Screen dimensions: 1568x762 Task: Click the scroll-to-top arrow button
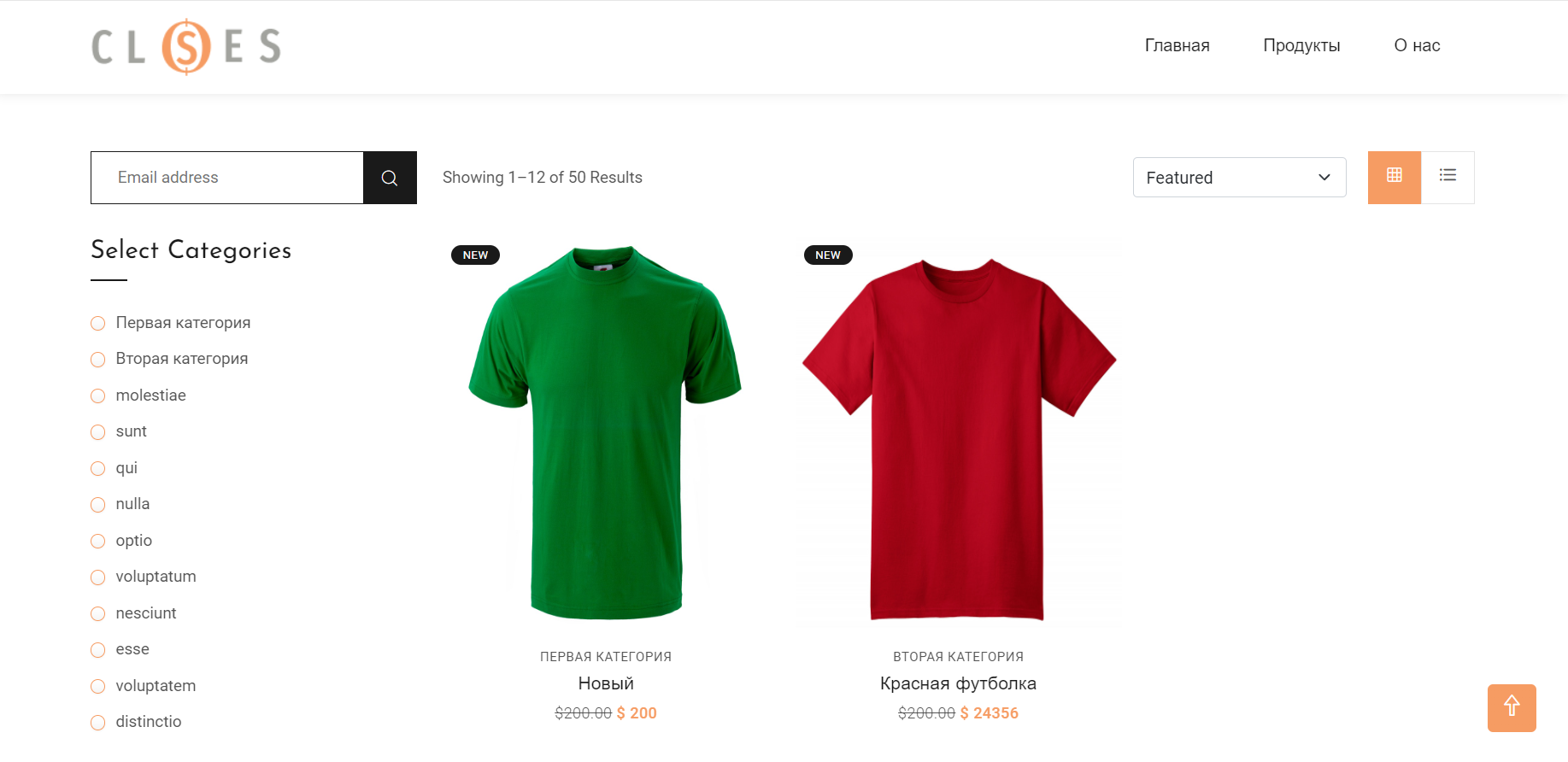(x=1511, y=707)
